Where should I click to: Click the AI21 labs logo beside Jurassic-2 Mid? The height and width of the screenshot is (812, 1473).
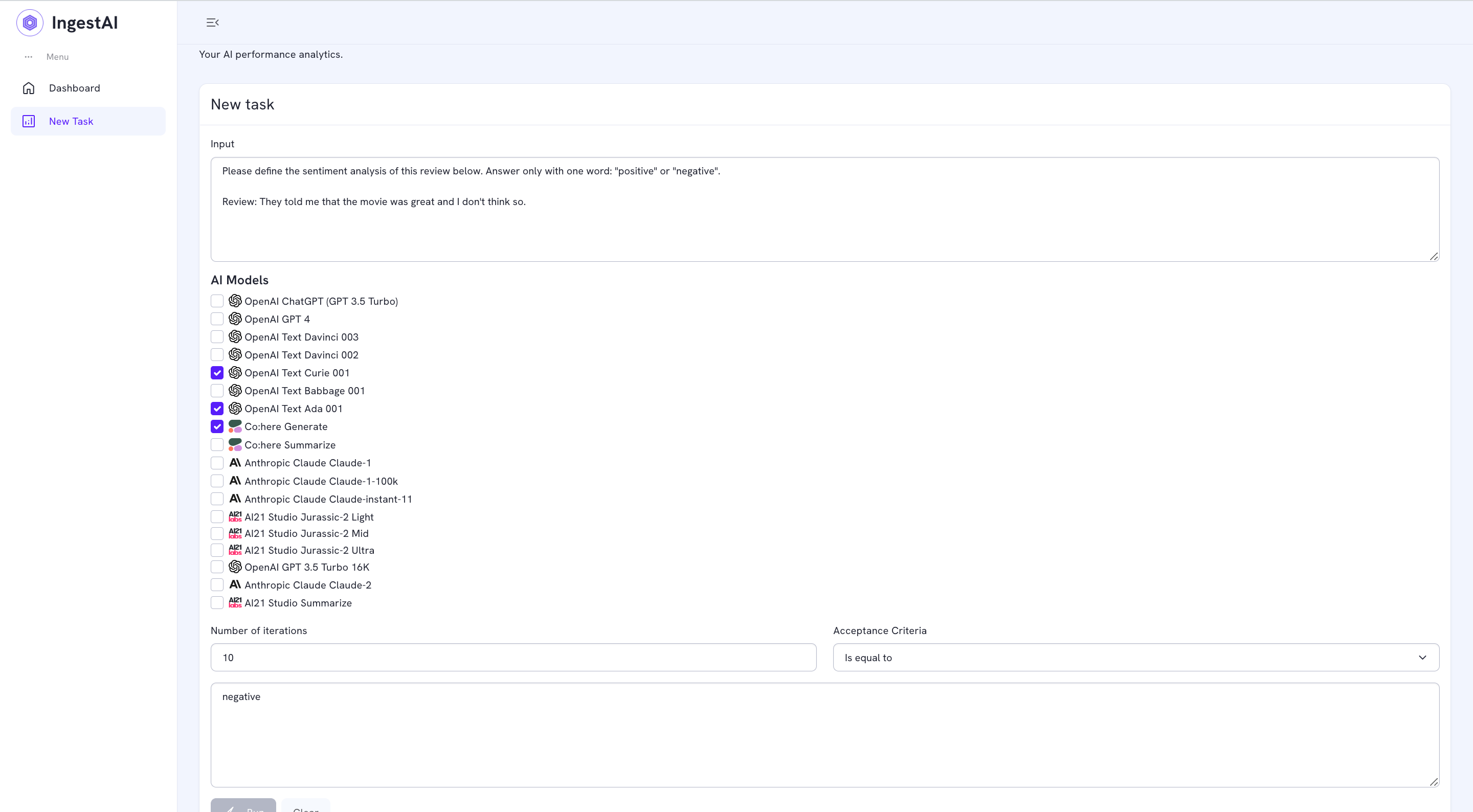point(235,533)
